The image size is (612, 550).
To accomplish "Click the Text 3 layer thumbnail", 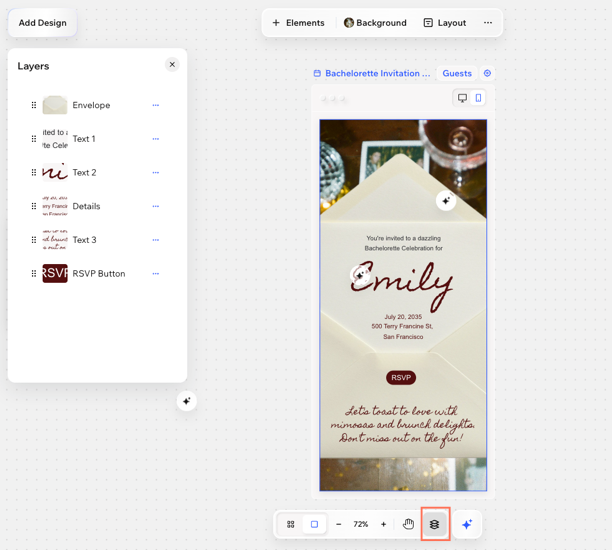I will point(55,240).
